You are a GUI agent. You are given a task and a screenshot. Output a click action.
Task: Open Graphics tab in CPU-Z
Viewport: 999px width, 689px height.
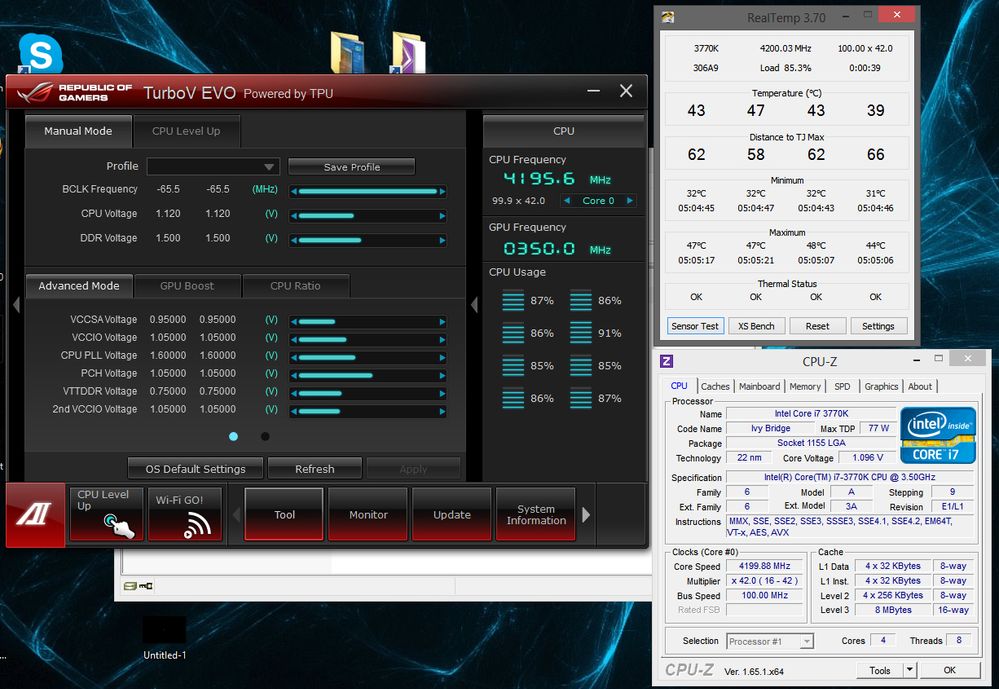click(881, 386)
